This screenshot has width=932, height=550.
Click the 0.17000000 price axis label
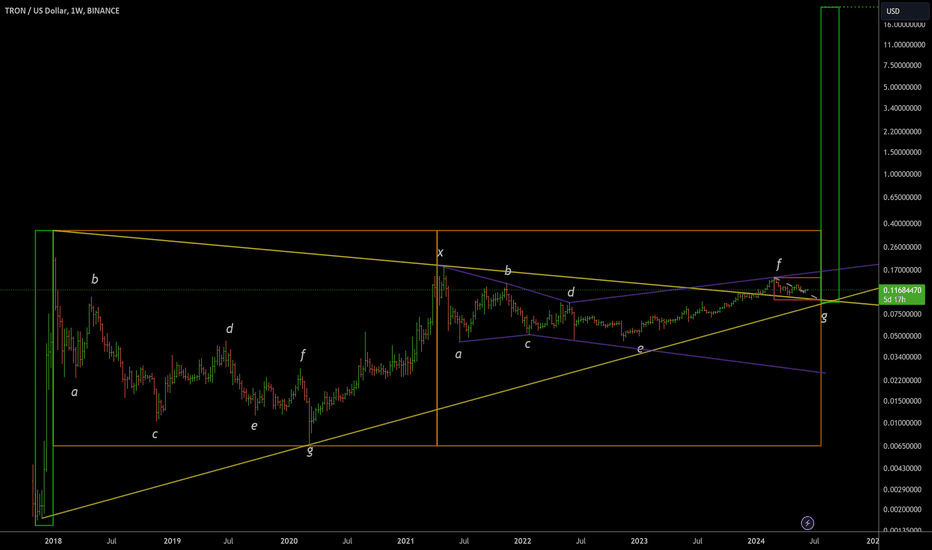click(902, 270)
